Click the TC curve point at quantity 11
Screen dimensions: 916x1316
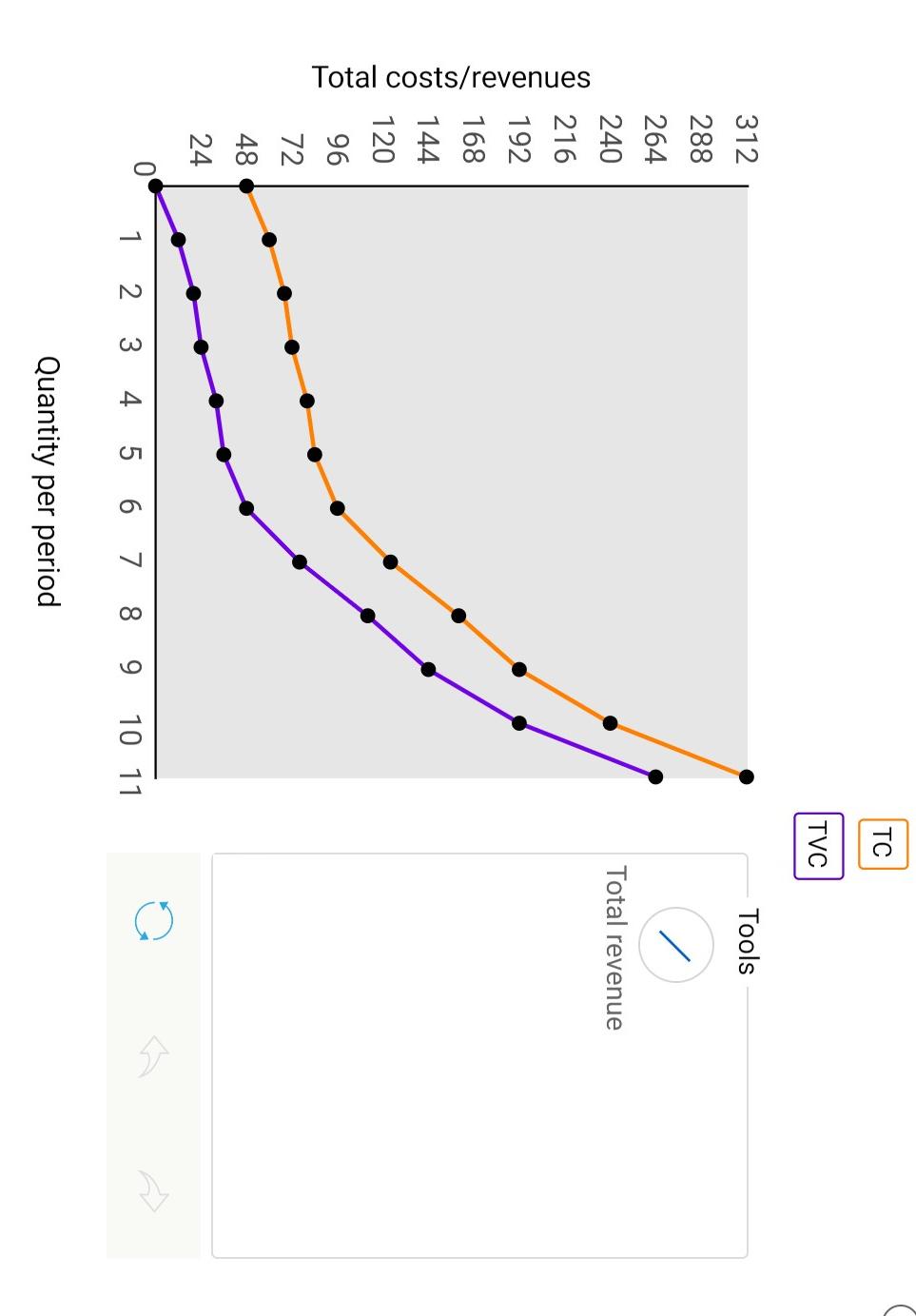746,776
